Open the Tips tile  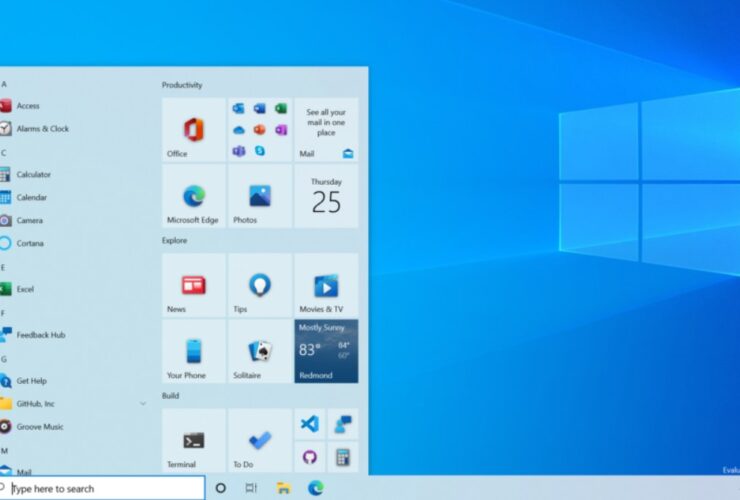pyautogui.click(x=260, y=285)
